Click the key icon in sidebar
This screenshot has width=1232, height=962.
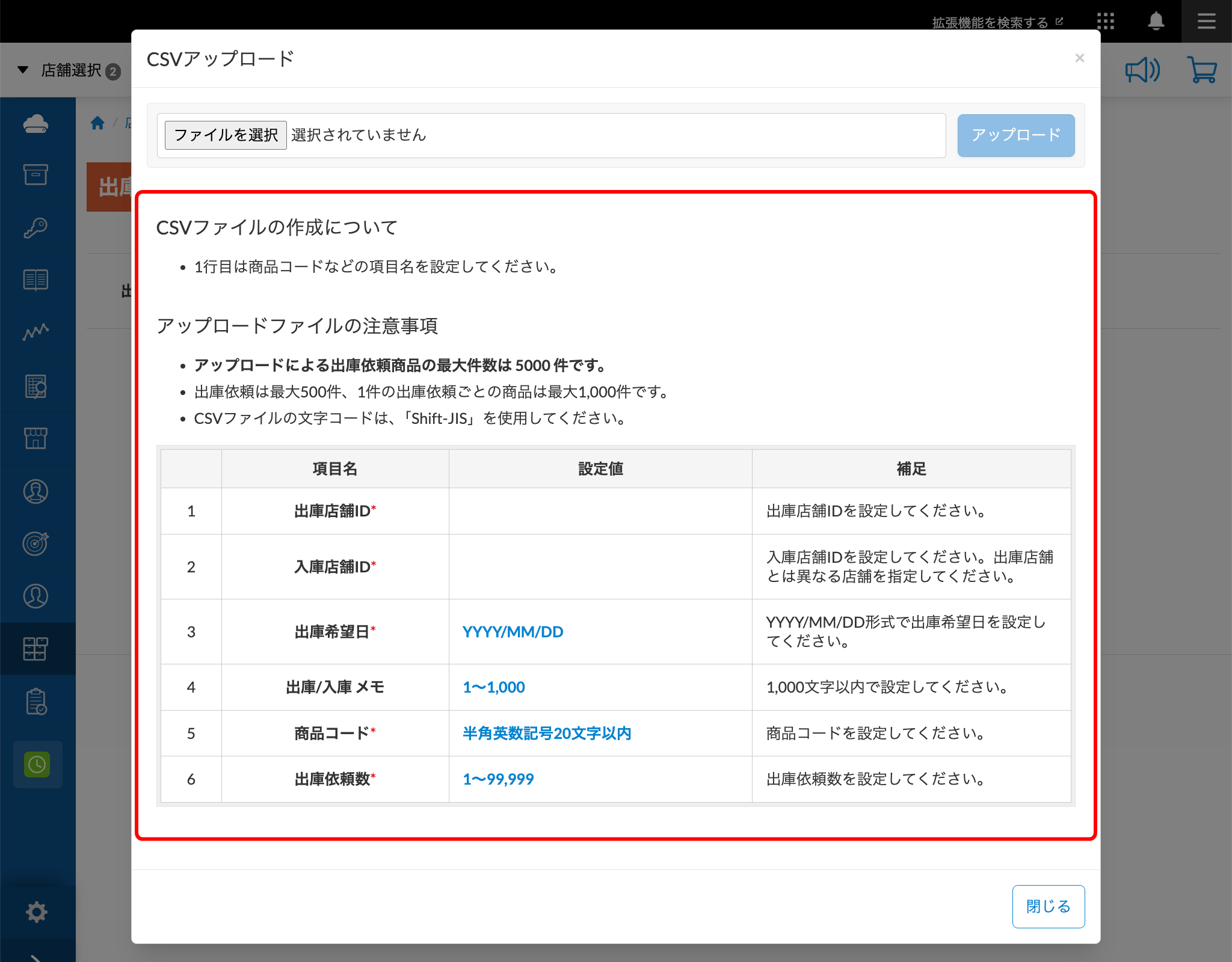(36, 228)
